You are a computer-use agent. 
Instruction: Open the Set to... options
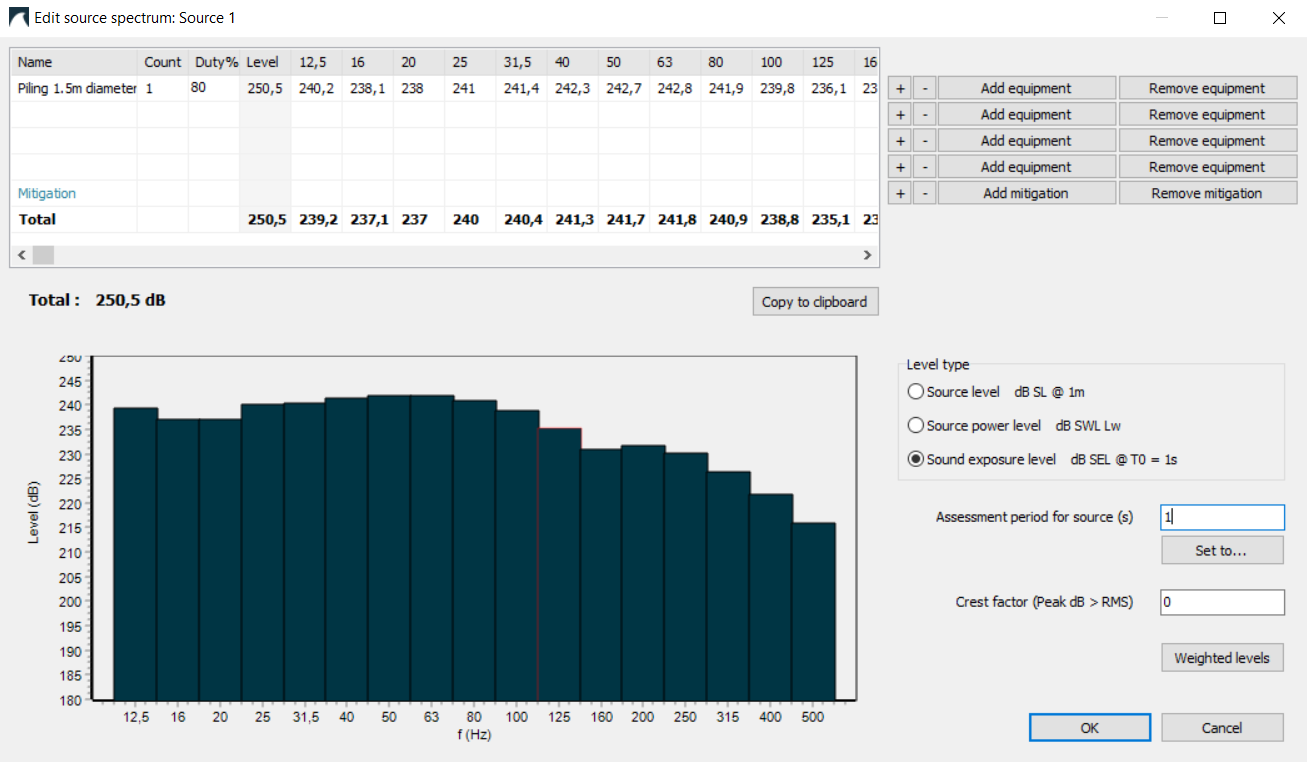pos(1222,550)
